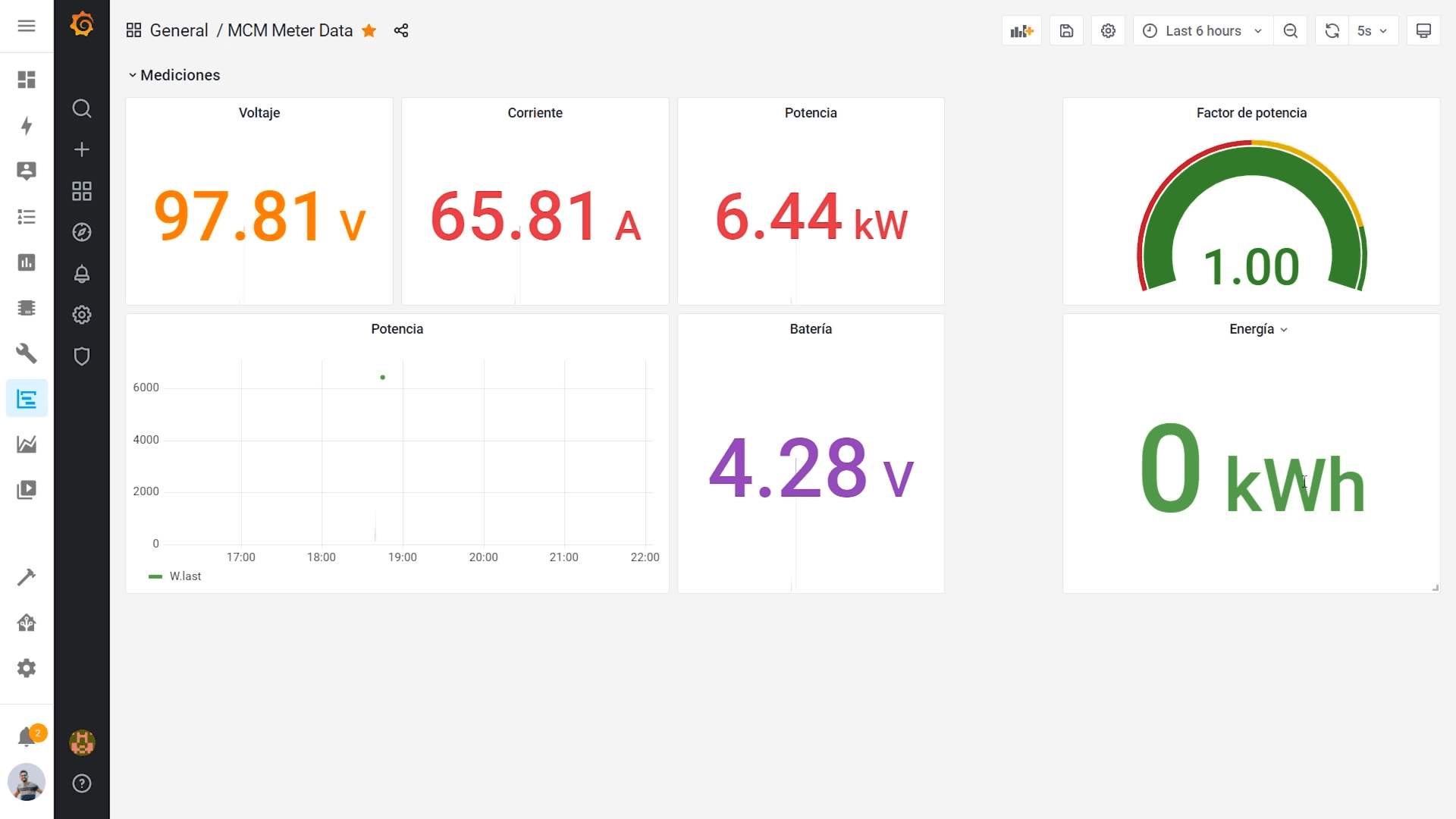The width and height of the screenshot is (1456, 819).
Task: Click the zoom out time range icon
Action: [1290, 31]
